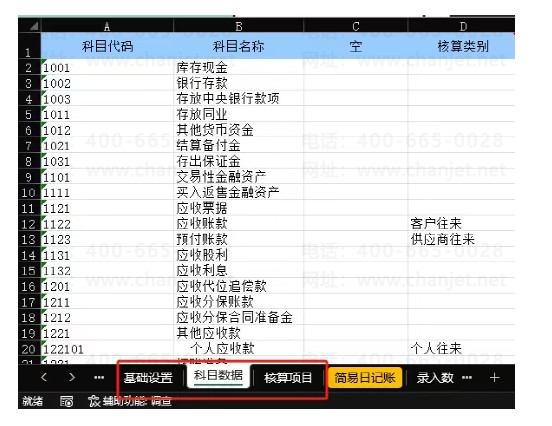Switch to 录入数 sheet tab
Image resolution: width=552 pixels, height=426 pixels.
click(435, 378)
